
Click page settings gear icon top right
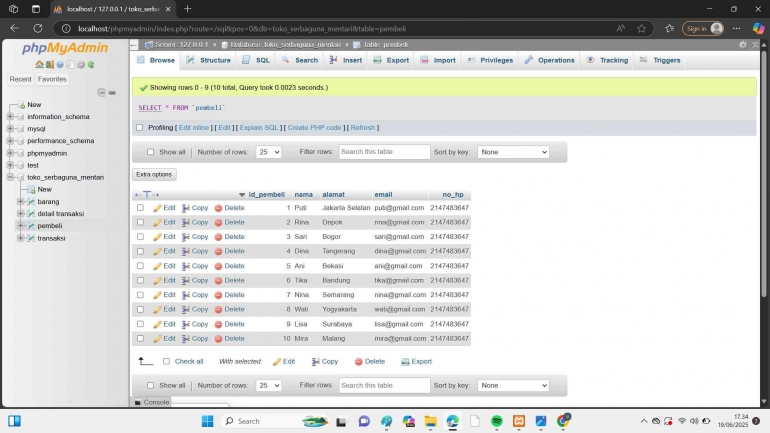pos(742,45)
